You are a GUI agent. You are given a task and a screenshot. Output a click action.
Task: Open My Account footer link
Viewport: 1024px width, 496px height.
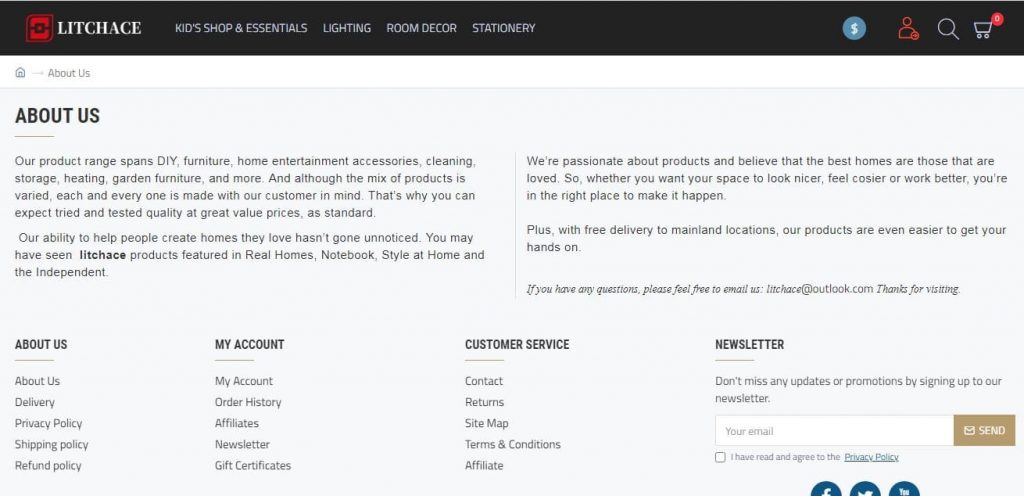(x=244, y=381)
